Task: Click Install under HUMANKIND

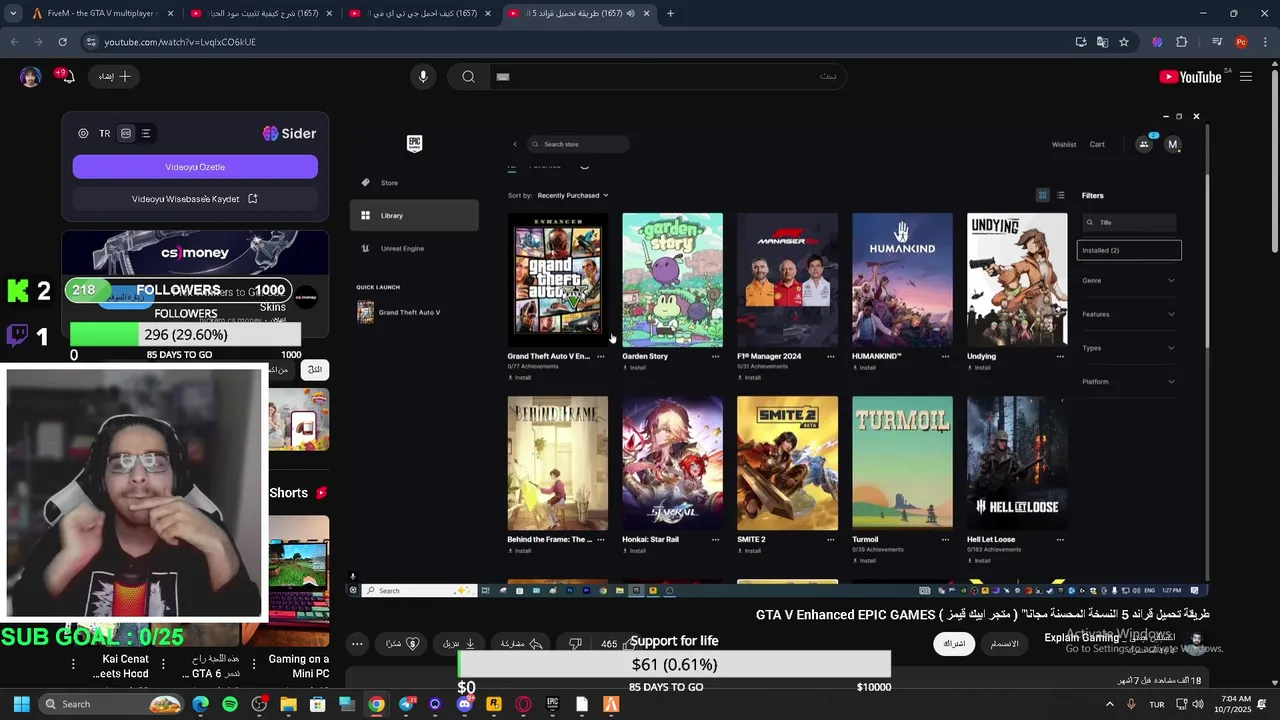Action: point(865,368)
